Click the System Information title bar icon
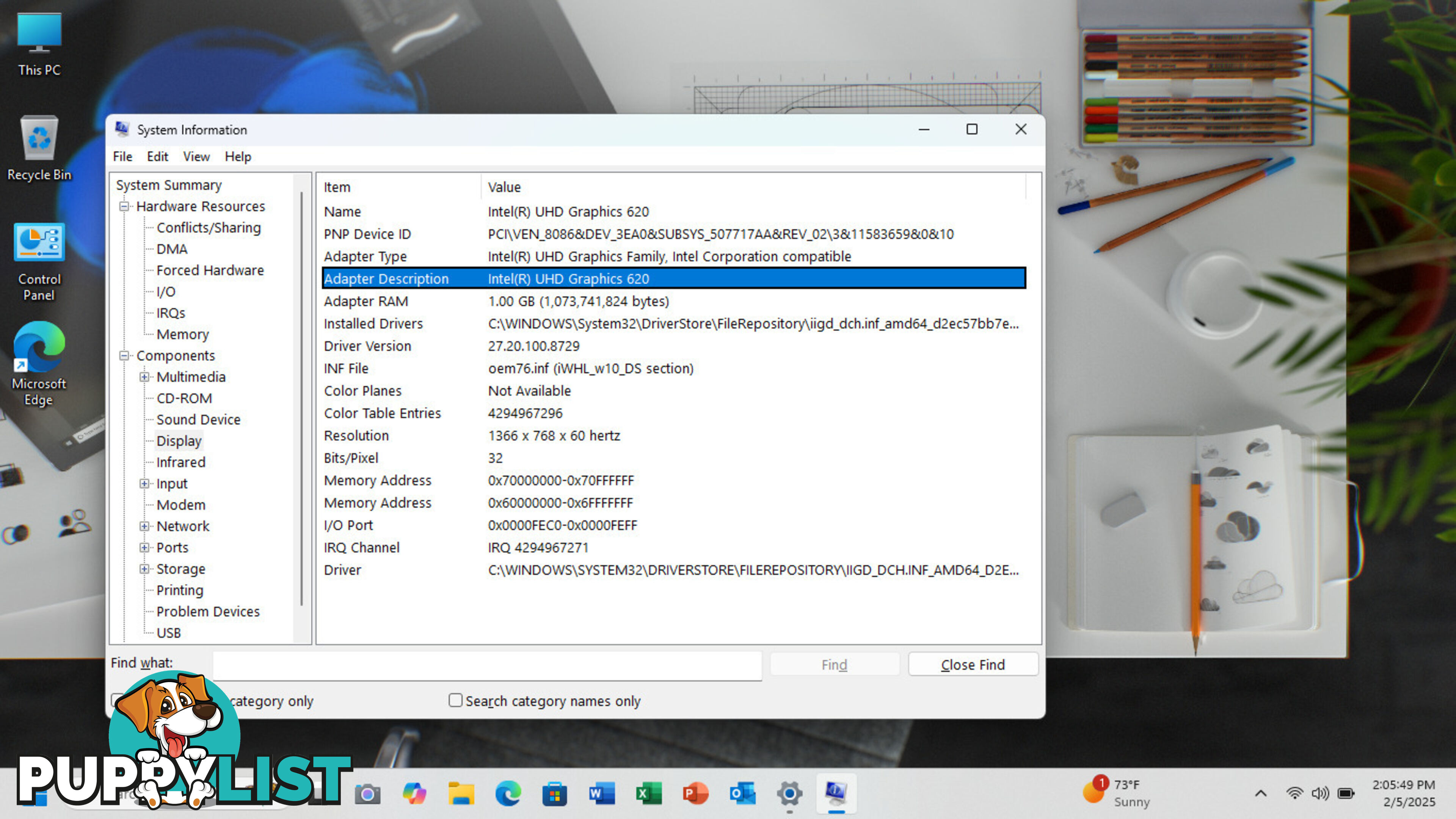The height and width of the screenshot is (819, 1456). click(x=121, y=129)
